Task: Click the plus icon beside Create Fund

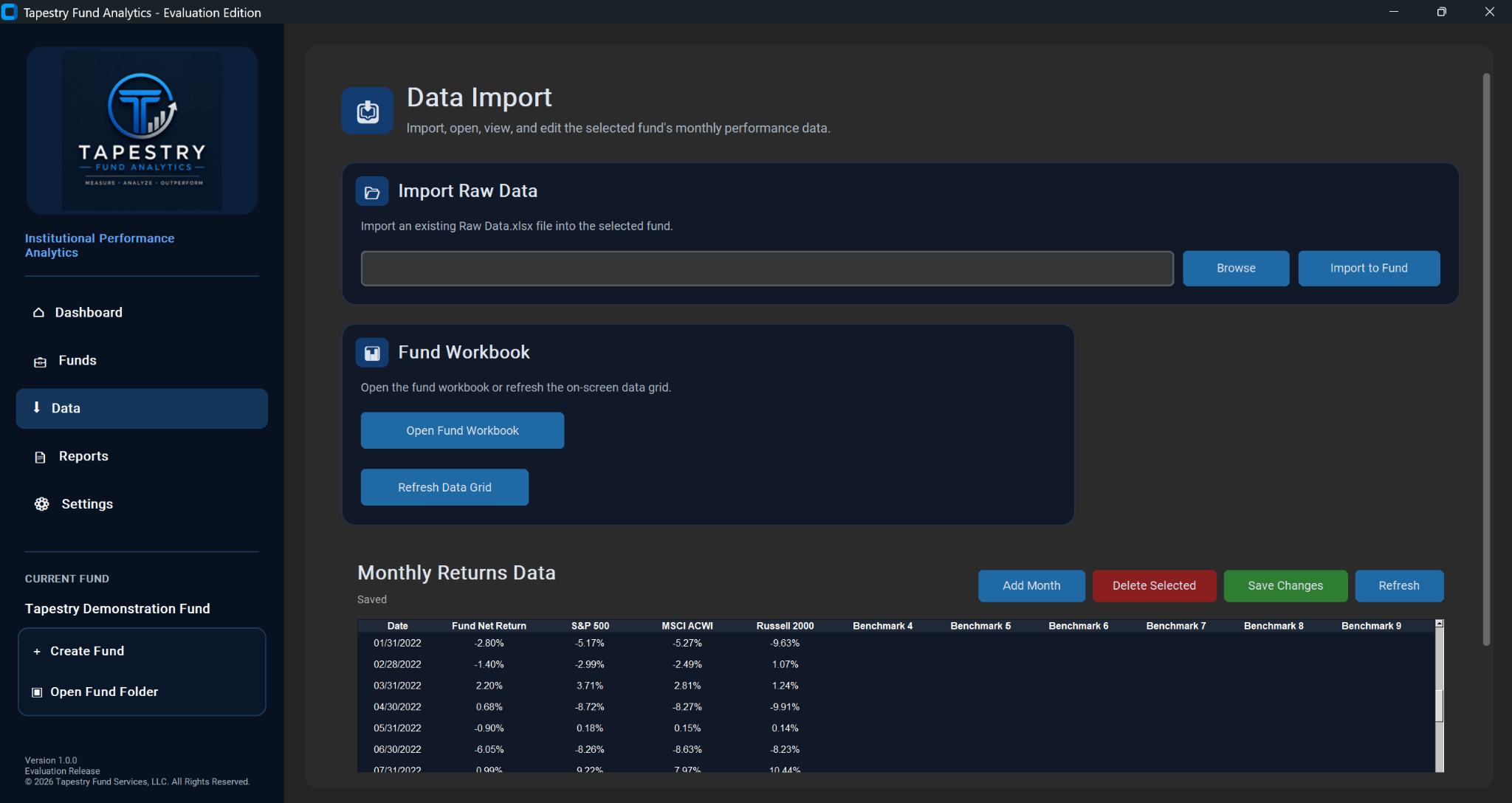Action: point(37,652)
